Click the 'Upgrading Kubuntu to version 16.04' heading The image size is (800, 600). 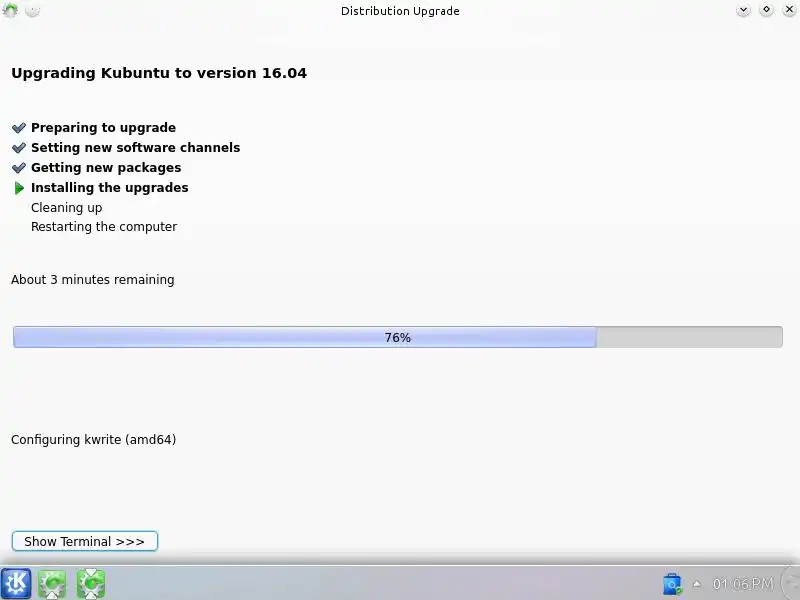coord(159,73)
